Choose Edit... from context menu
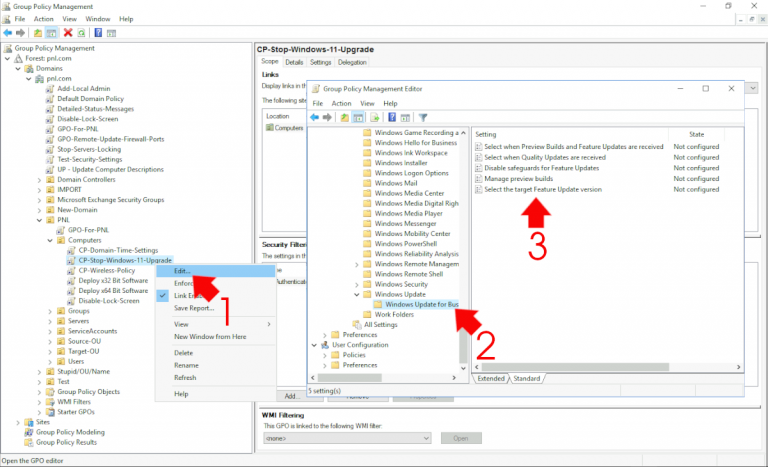Screen dimensions: 768x467 pyautogui.click(x=216, y=271)
